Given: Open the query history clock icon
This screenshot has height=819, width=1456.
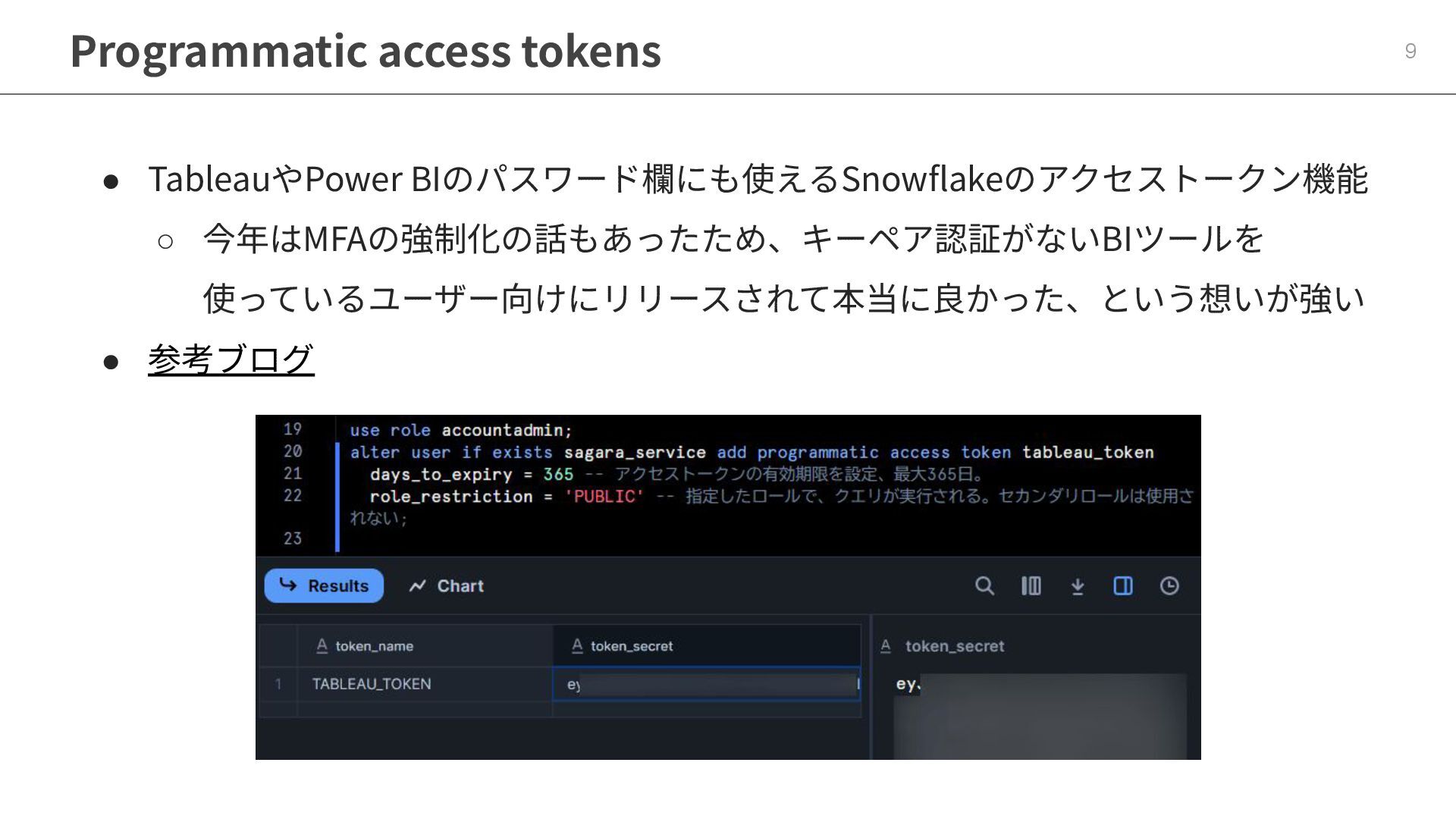Looking at the screenshot, I should (x=1169, y=585).
